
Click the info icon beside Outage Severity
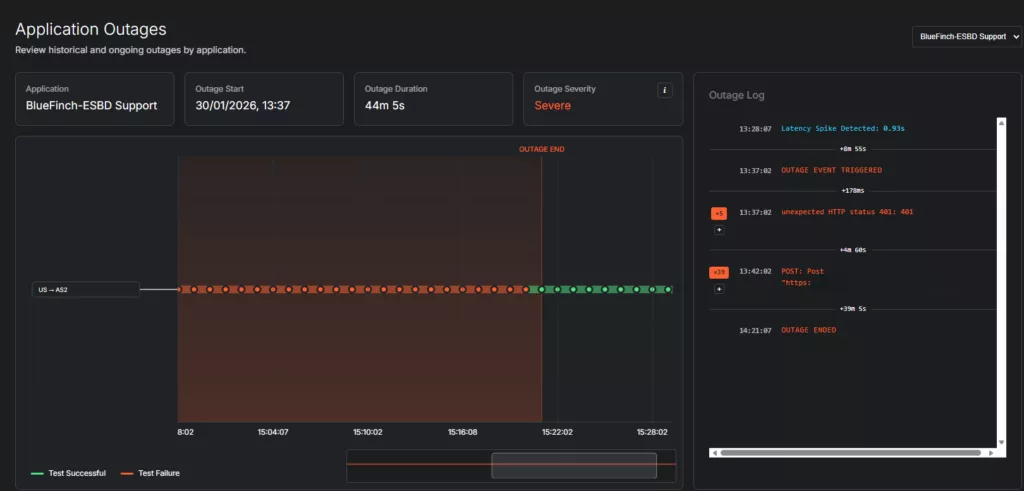pyautogui.click(x=664, y=90)
